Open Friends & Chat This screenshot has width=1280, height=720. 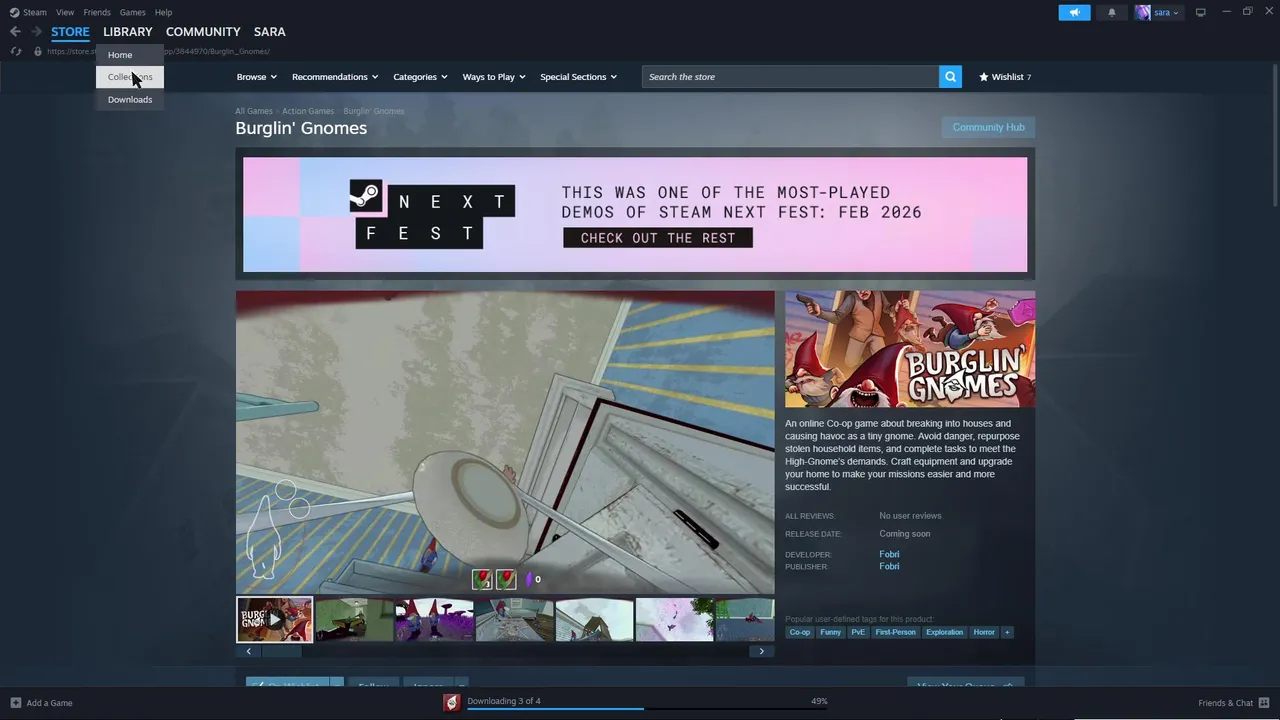pyautogui.click(x=1233, y=703)
